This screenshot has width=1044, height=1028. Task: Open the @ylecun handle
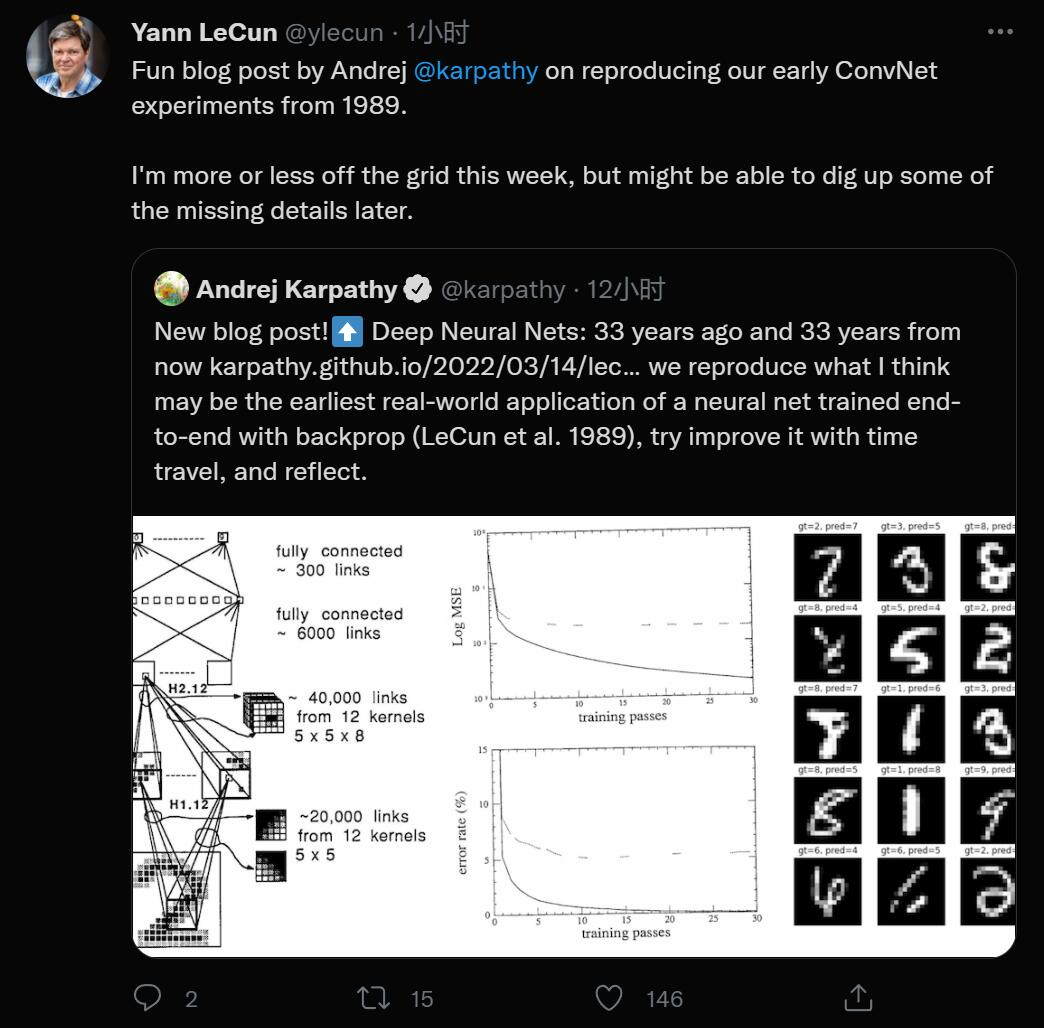tap(334, 32)
